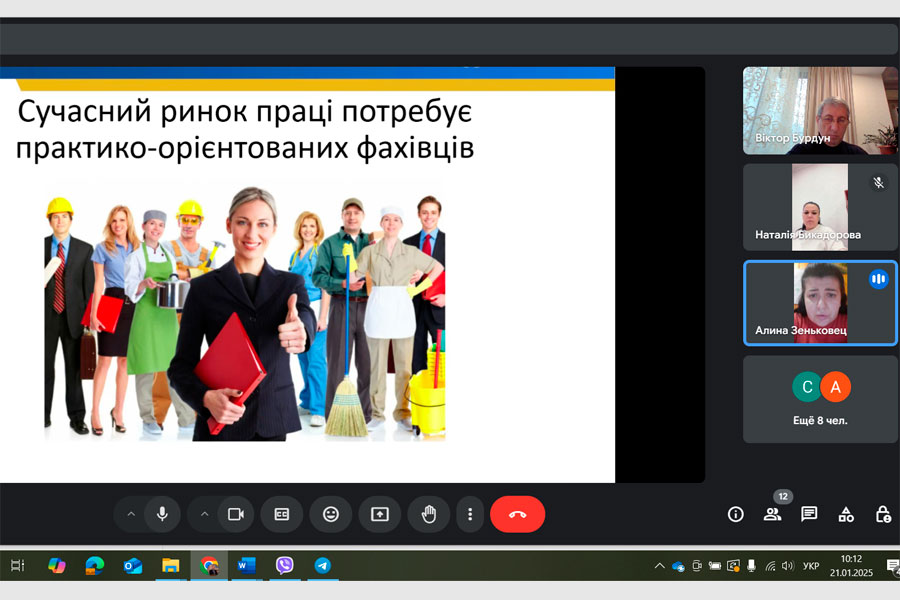Open the chat panel

tap(809, 514)
